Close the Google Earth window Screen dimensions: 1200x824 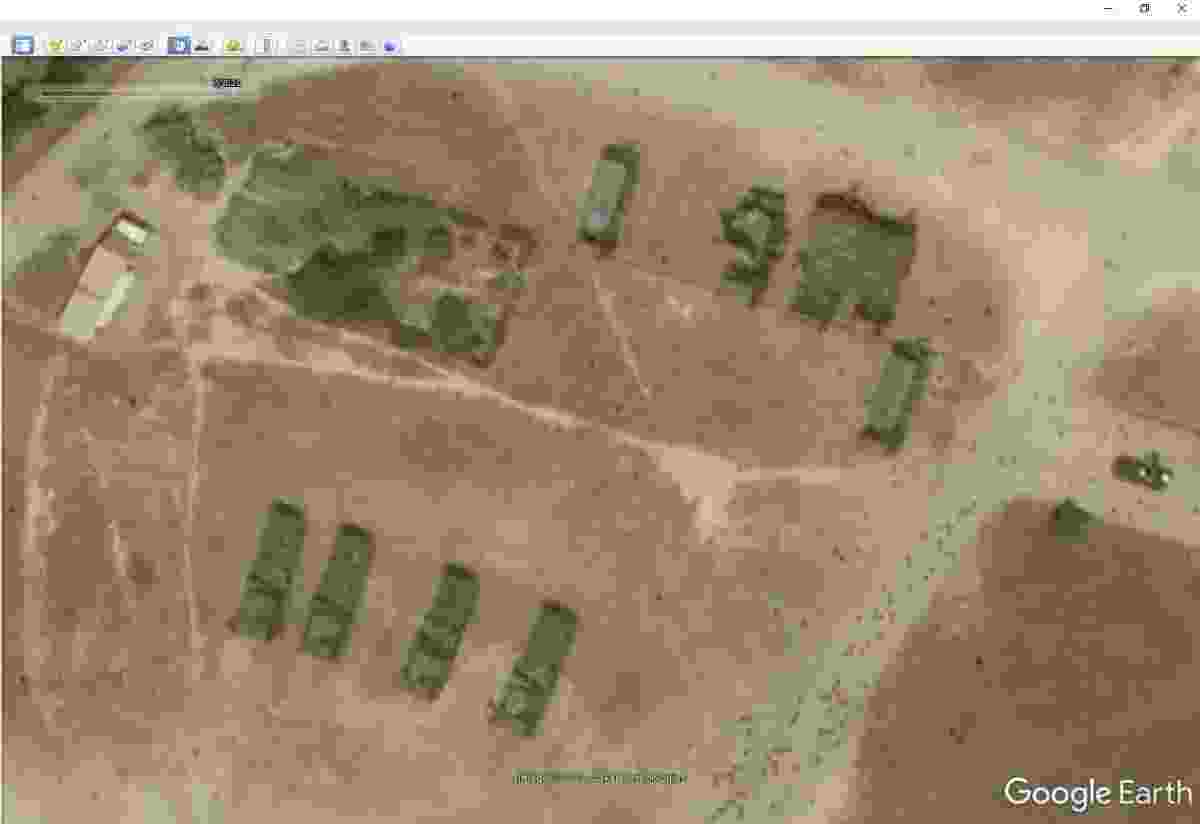tap(1180, 8)
